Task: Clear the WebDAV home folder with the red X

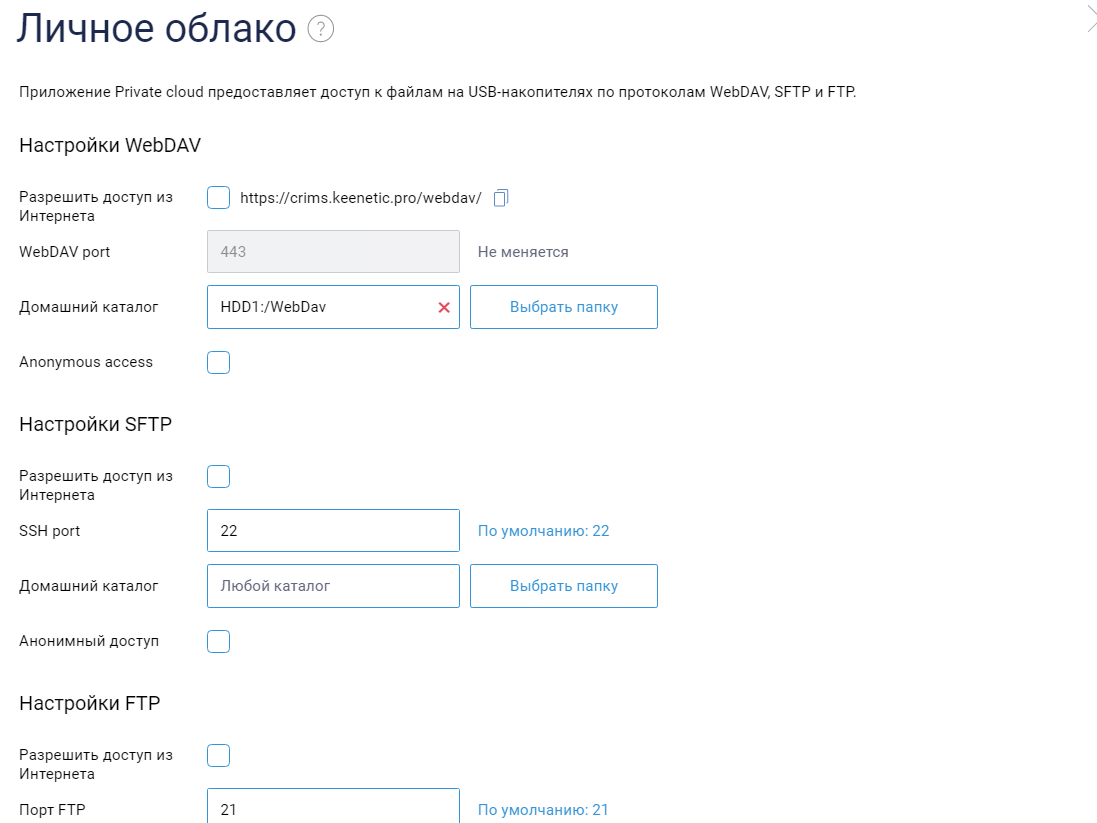Action: pos(444,307)
